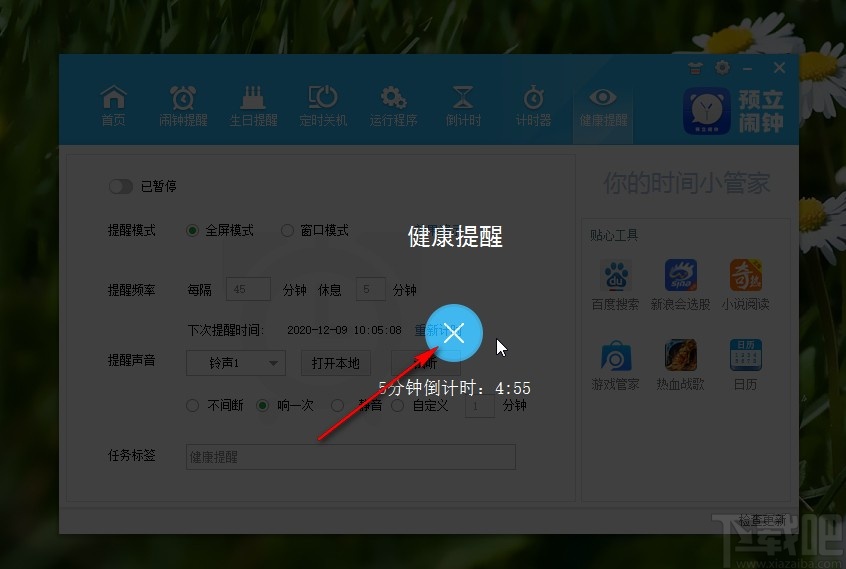Click the 每隔 interval minutes field showing 45
The image size is (846, 569).
point(248,290)
